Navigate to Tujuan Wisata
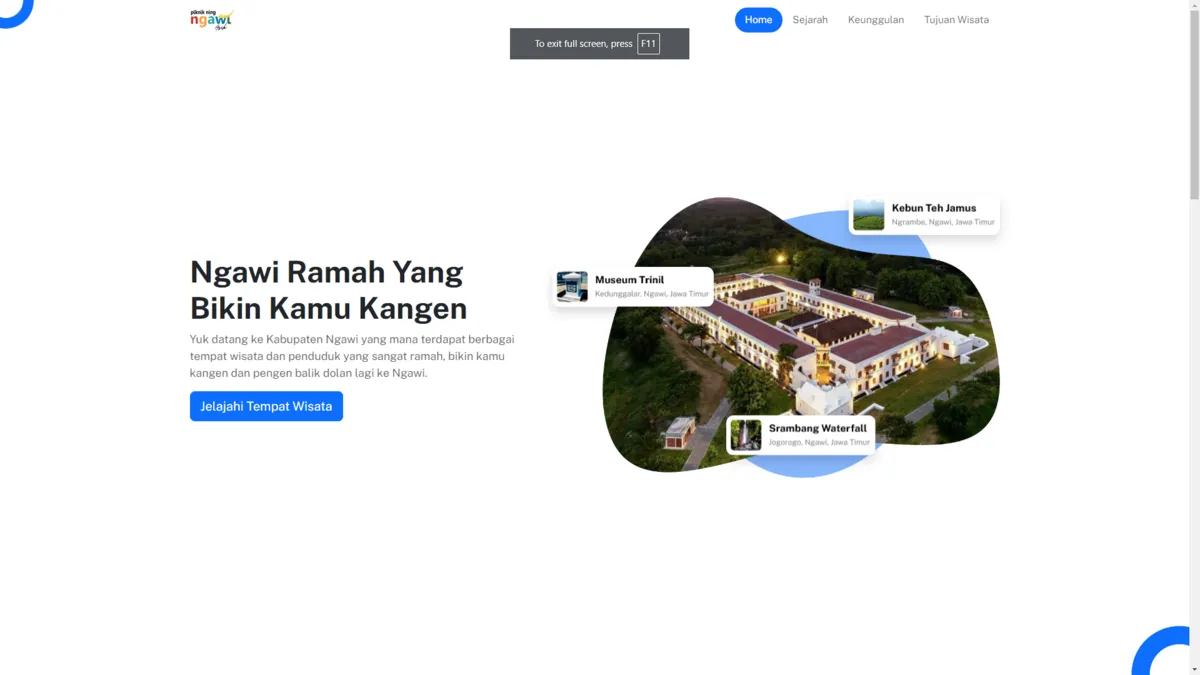The image size is (1200, 675). point(956,20)
